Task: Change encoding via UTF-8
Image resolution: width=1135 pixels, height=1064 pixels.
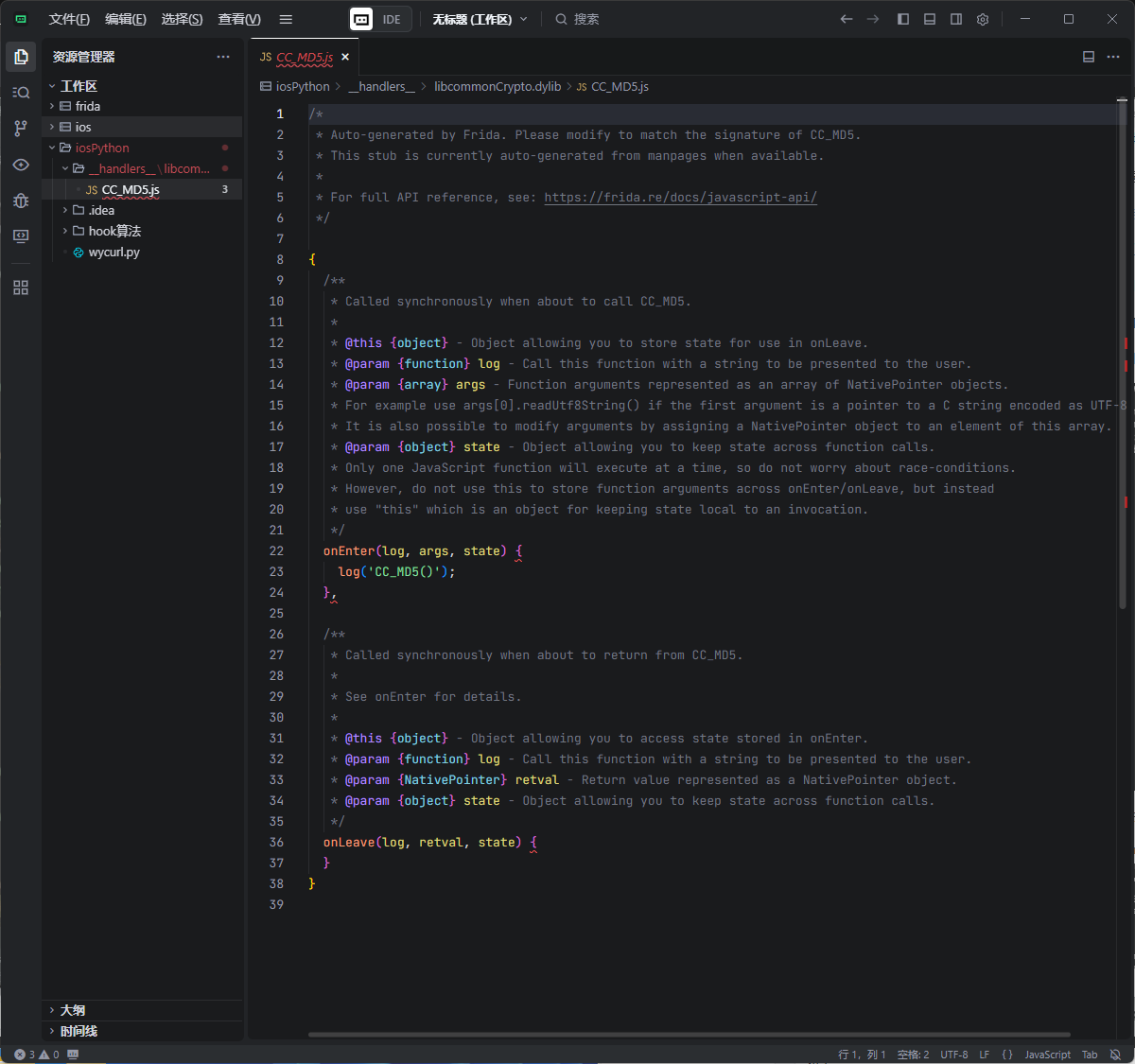Action: point(954,1055)
